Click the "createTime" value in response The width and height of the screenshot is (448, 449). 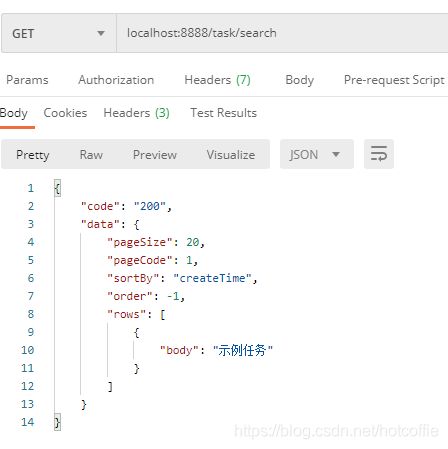point(212,278)
